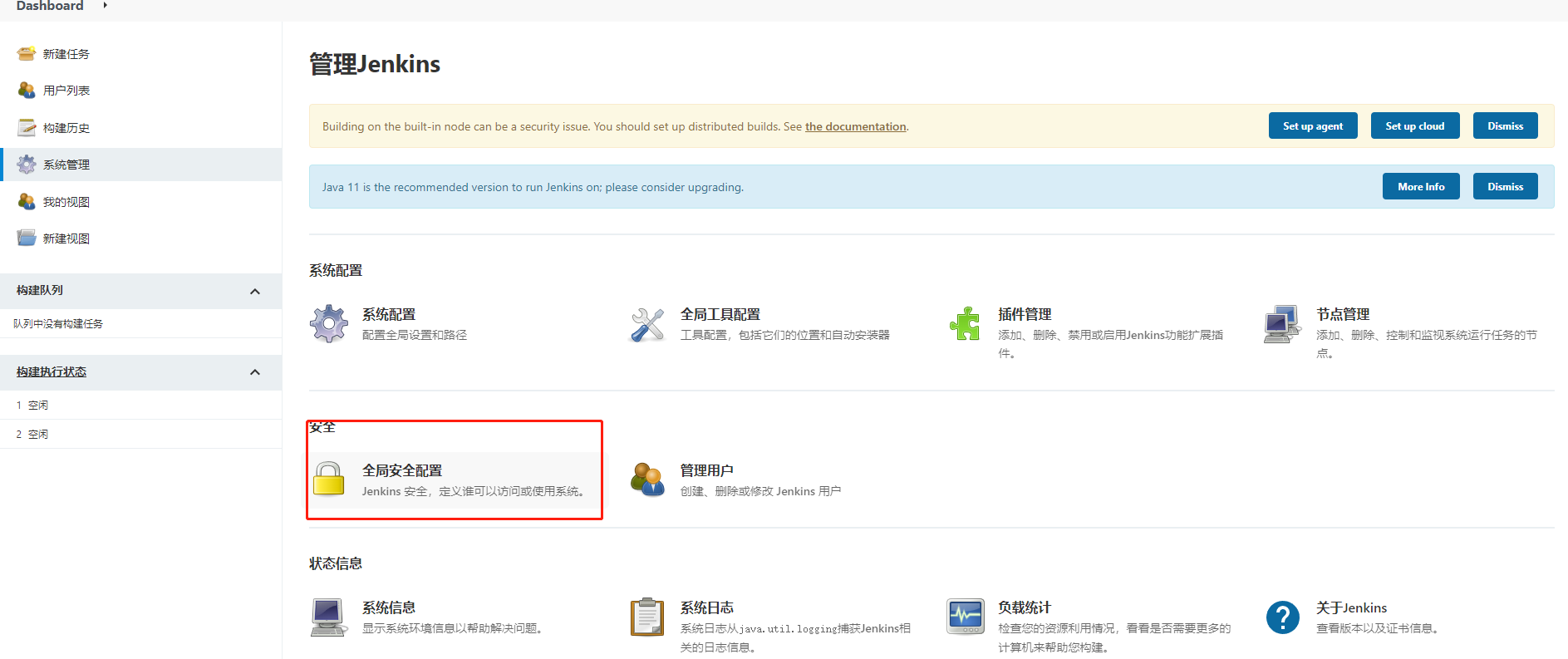Click the 负载统计 monitor graph icon

pos(965,617)
